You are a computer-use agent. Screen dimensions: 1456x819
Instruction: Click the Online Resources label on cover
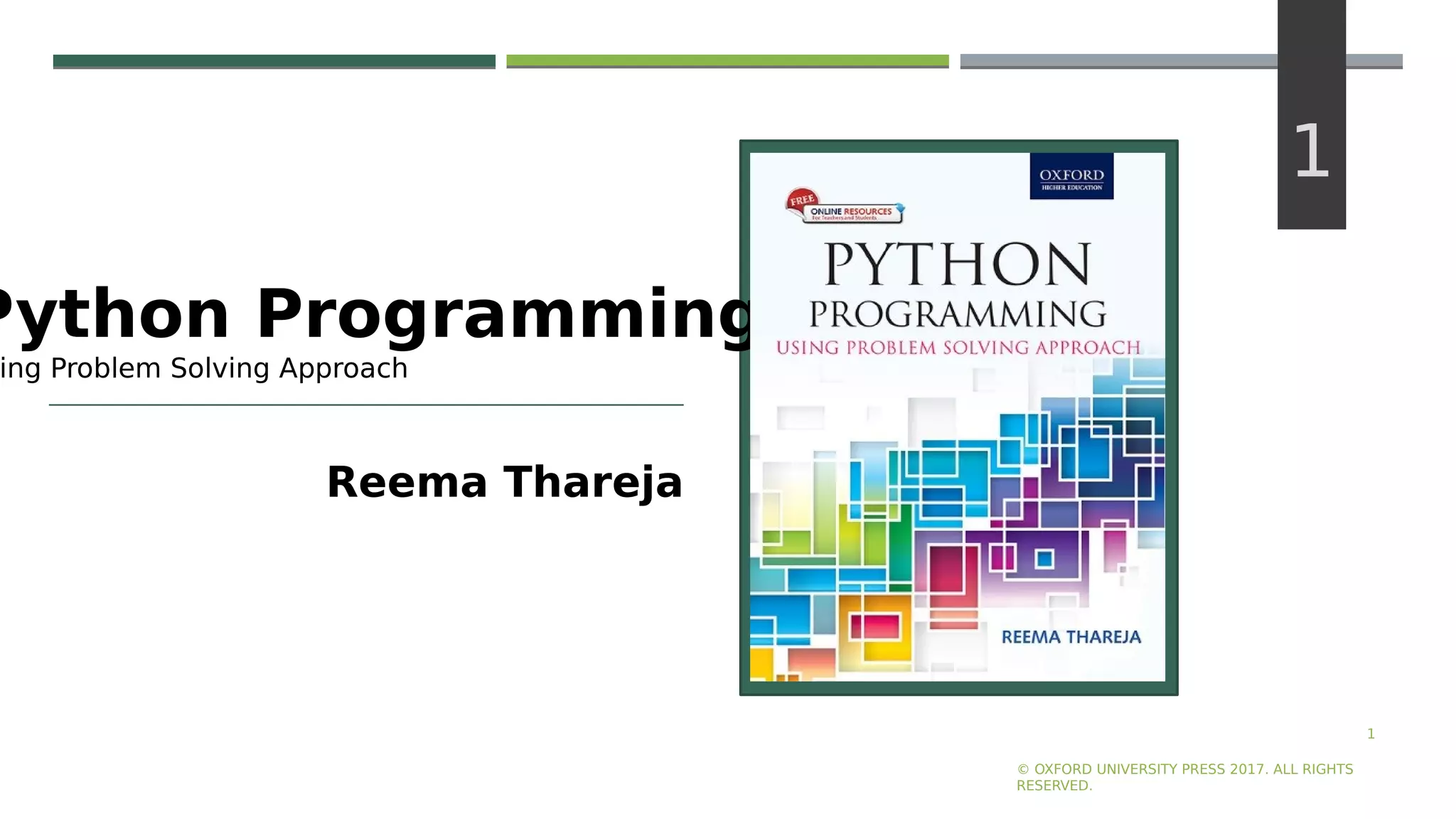pos(852,213)
